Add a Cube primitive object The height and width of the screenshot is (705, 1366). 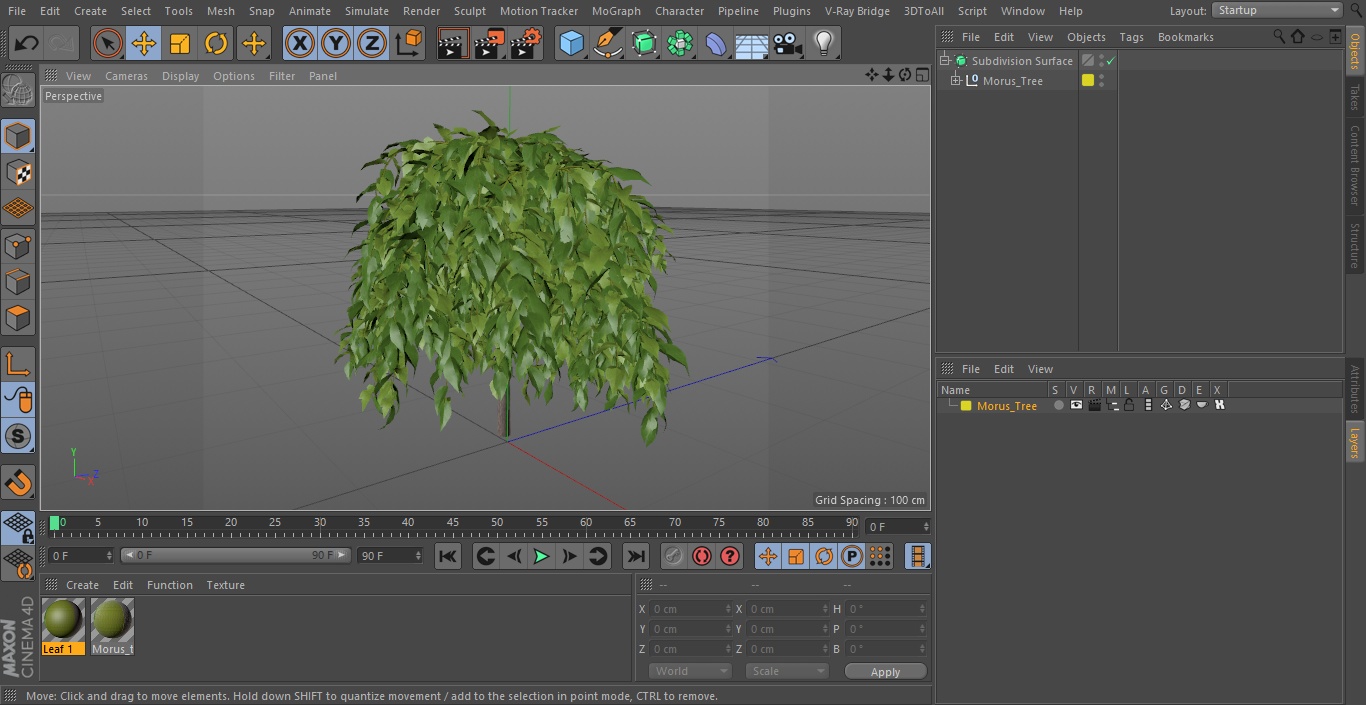[x=571, y=44]
